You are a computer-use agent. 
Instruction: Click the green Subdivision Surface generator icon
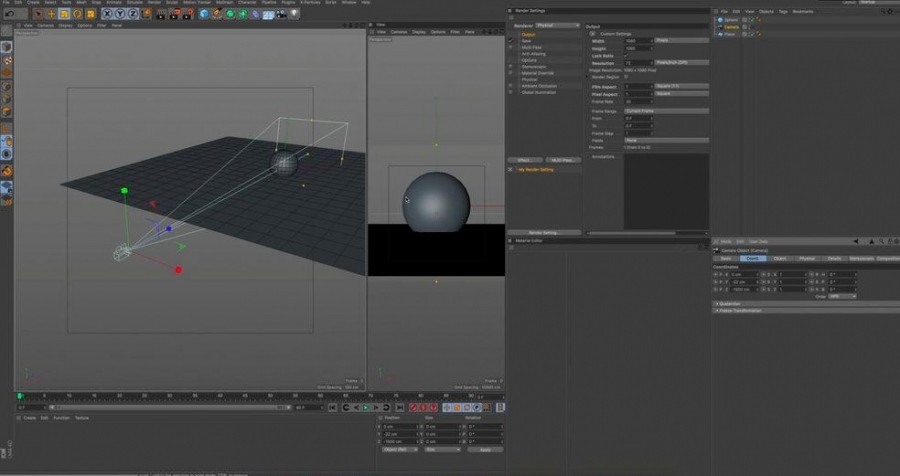tap(230, 13)
